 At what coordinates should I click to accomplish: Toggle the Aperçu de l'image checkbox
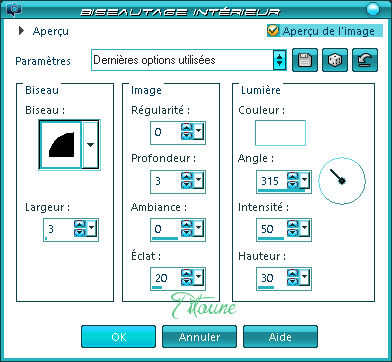click(x=272, y=31)
